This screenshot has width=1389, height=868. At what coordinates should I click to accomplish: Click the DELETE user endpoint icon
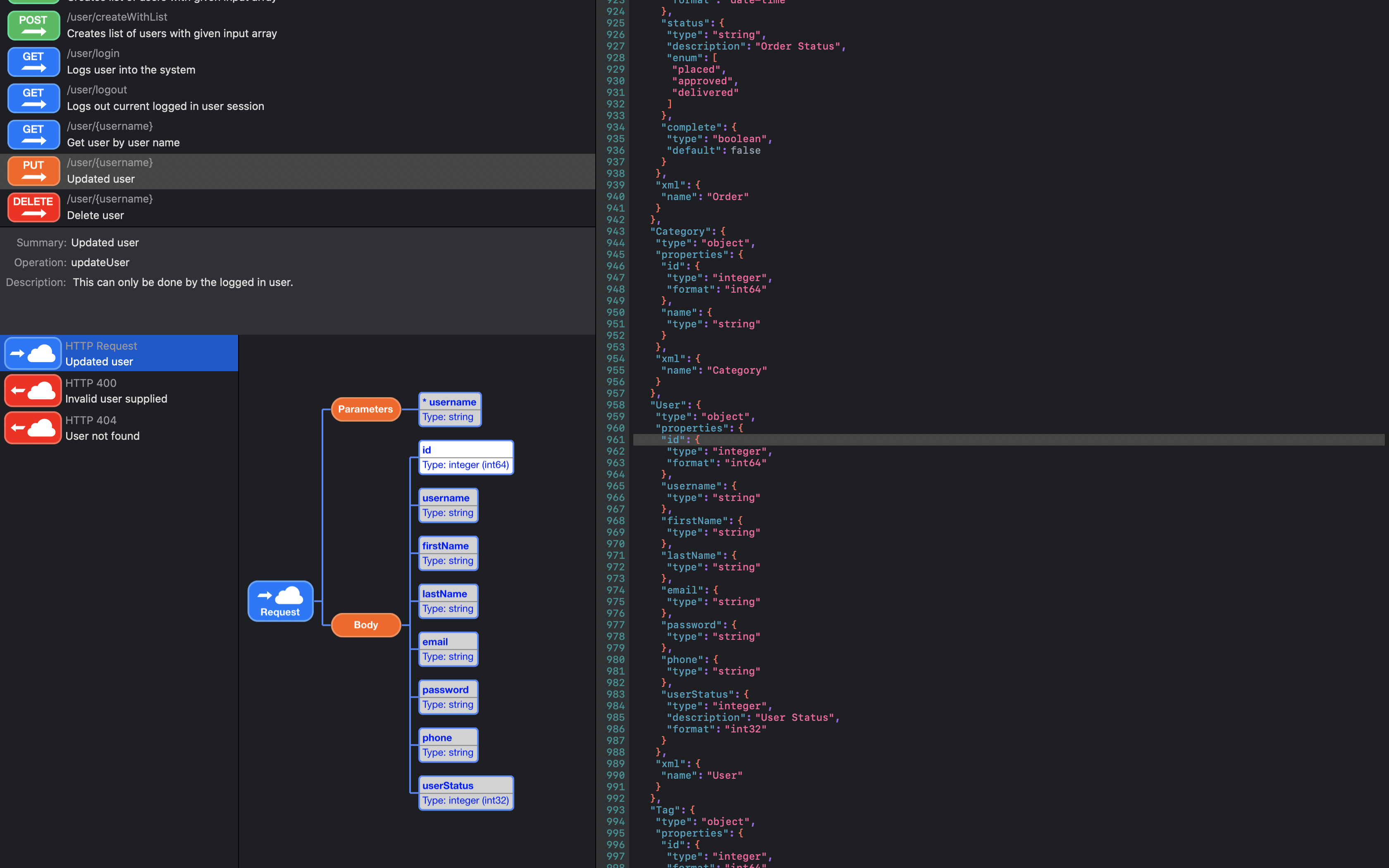point(33,207)
